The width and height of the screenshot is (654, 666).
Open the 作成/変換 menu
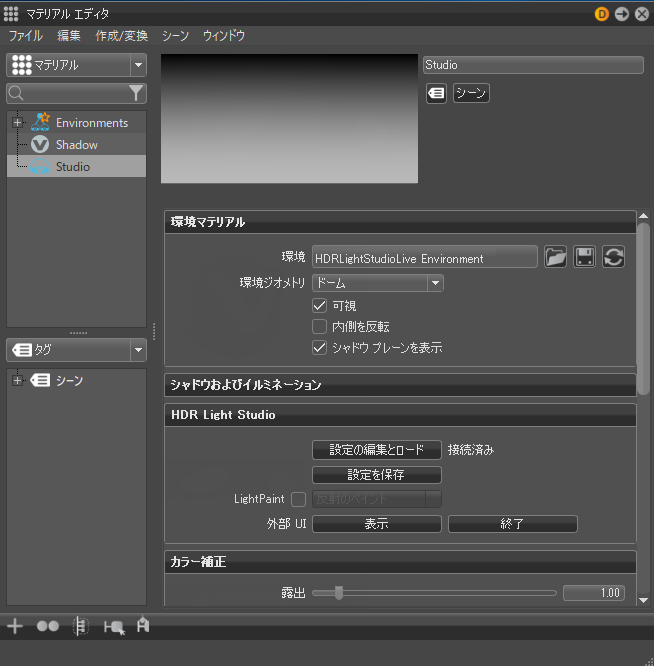click(x=121, y=36)
